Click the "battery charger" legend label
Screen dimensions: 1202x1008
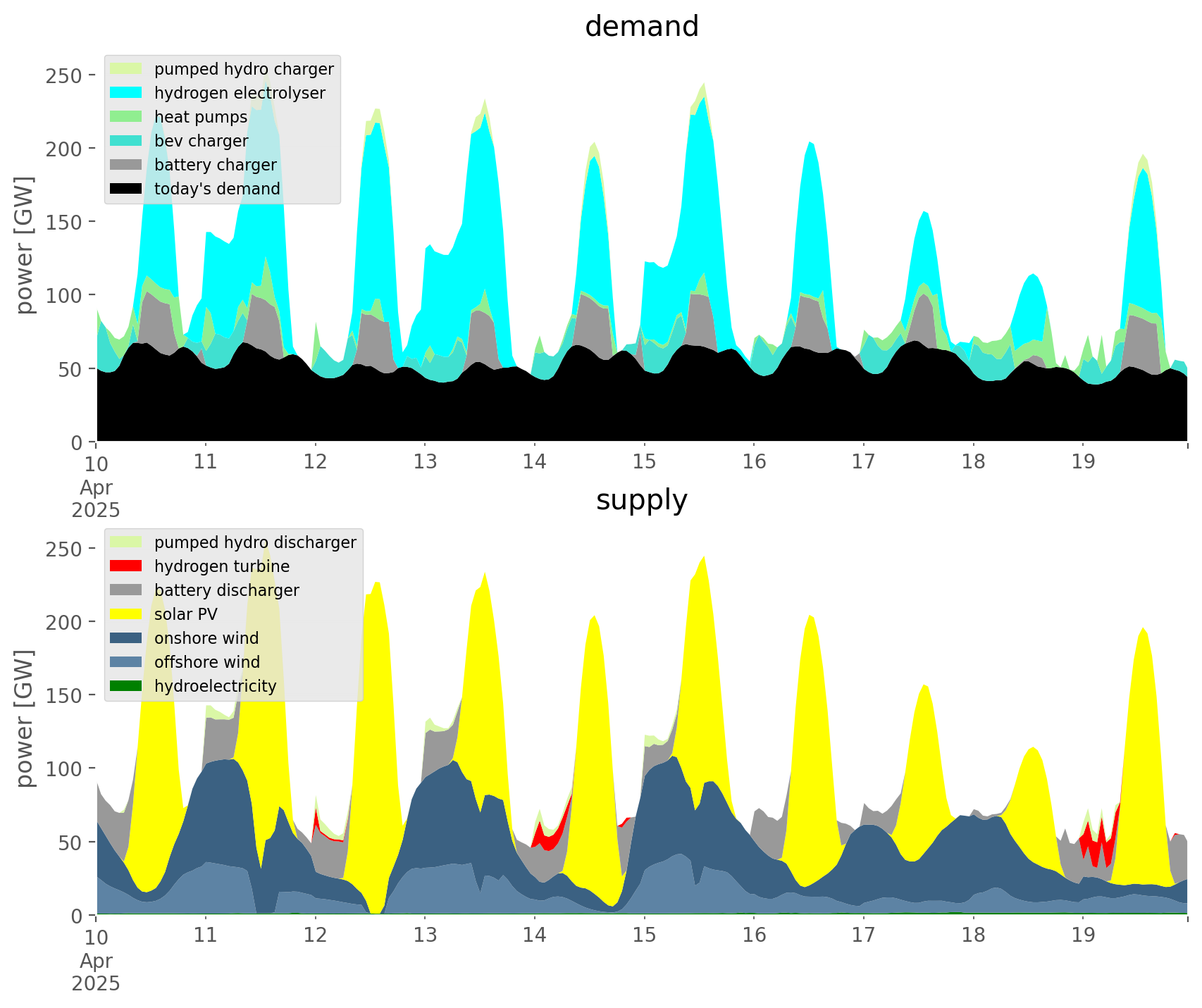click(x=216, y=166)
